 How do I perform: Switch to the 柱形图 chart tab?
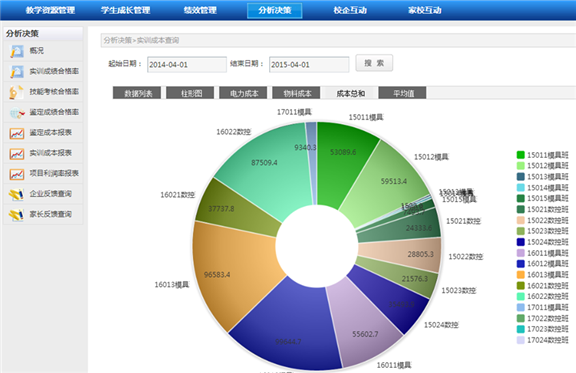[190, 93]
